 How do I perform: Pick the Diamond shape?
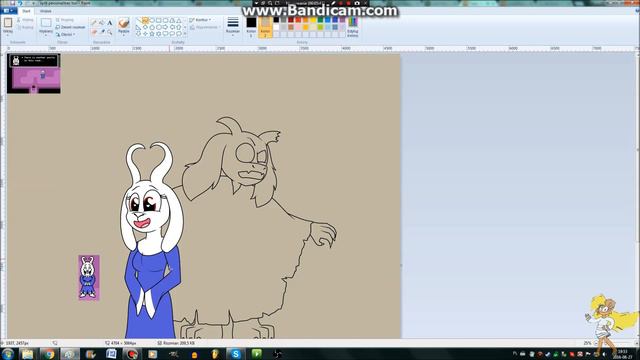pyautogui.click(x=145, y=27)
